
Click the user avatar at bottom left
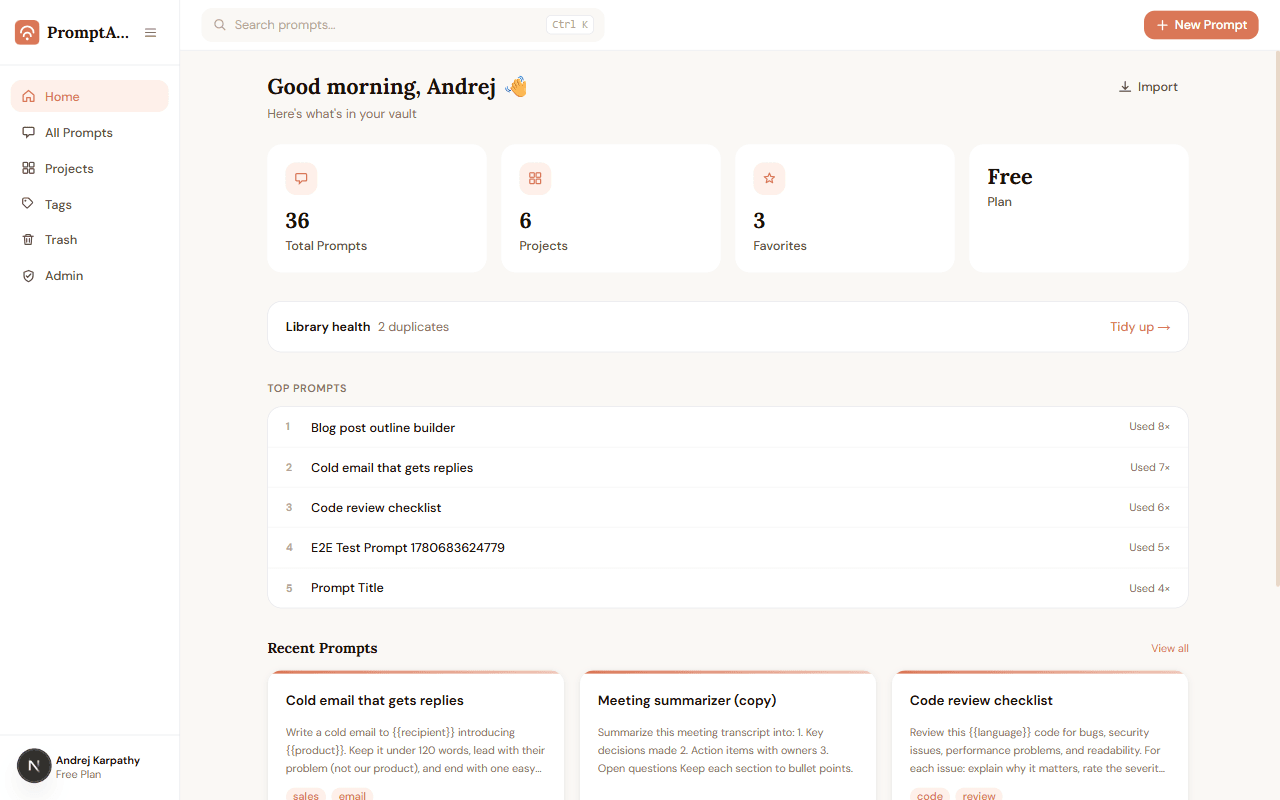(x=34, y=766)
